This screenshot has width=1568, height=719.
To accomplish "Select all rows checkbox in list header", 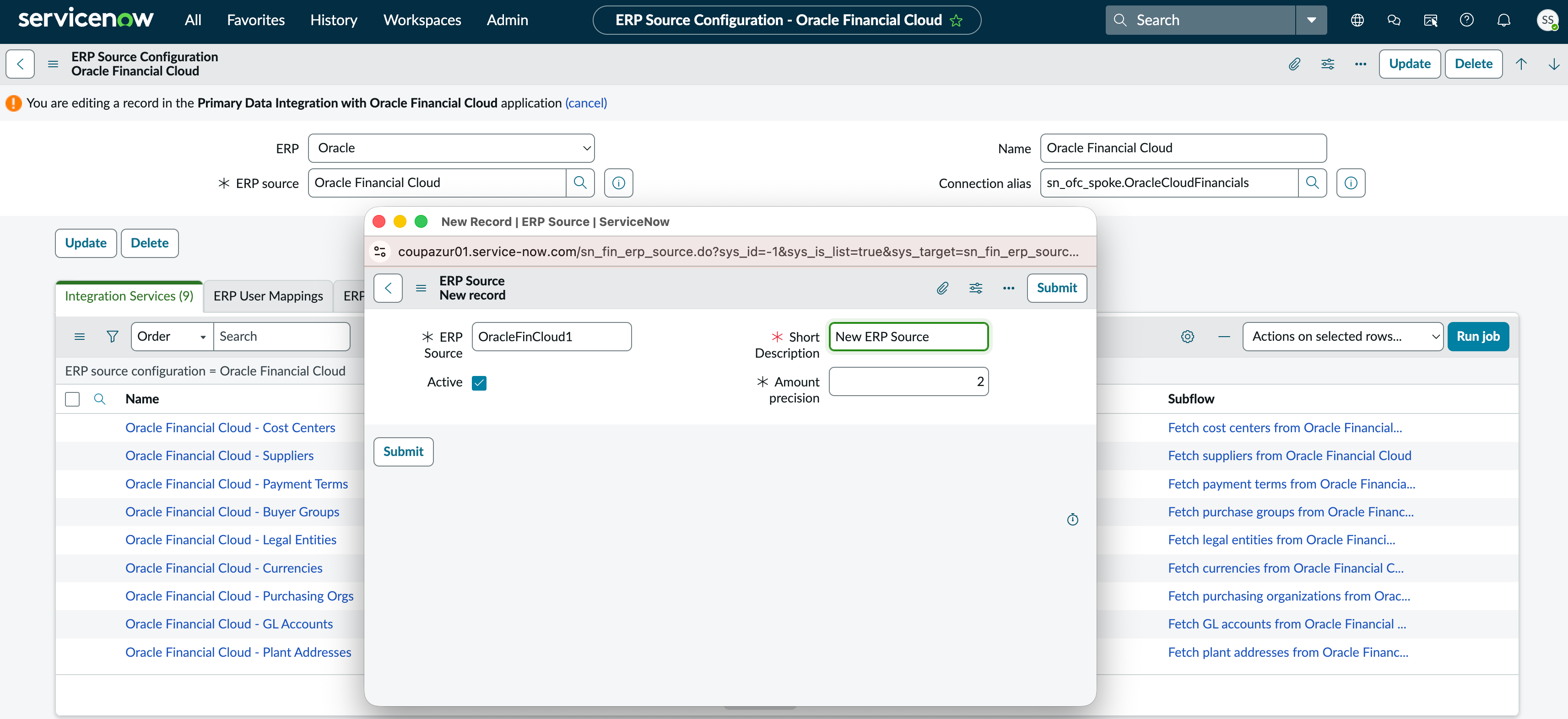I will (x=72, y=399).
